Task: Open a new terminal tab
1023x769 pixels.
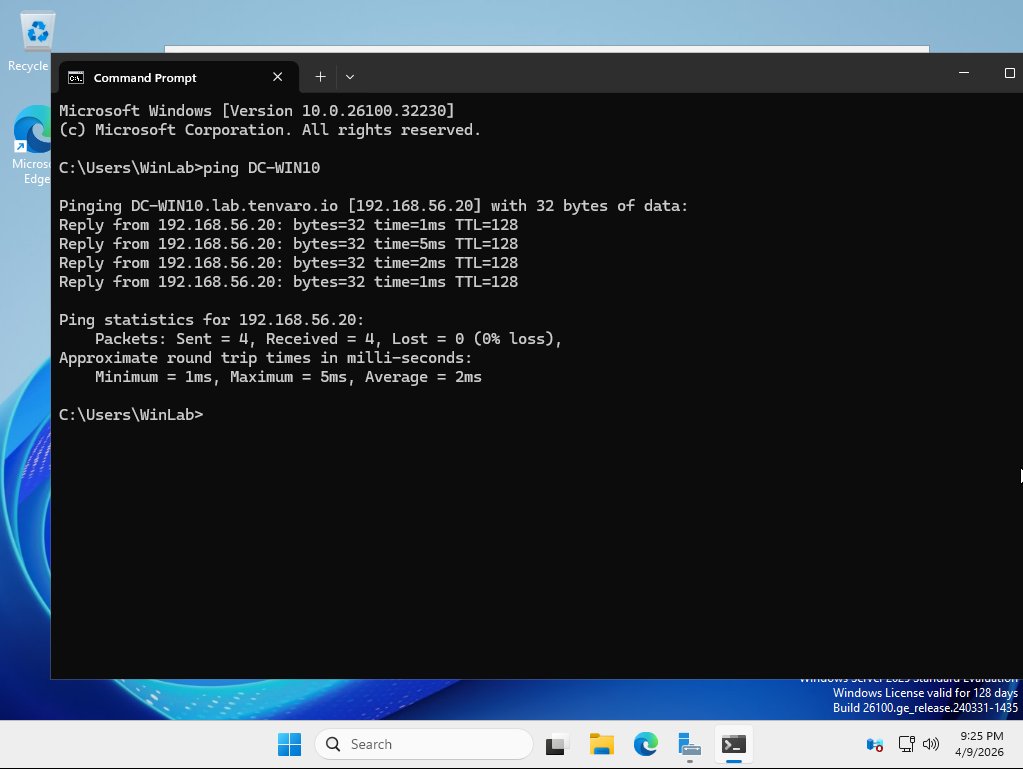Action: [x=320, y=77]
